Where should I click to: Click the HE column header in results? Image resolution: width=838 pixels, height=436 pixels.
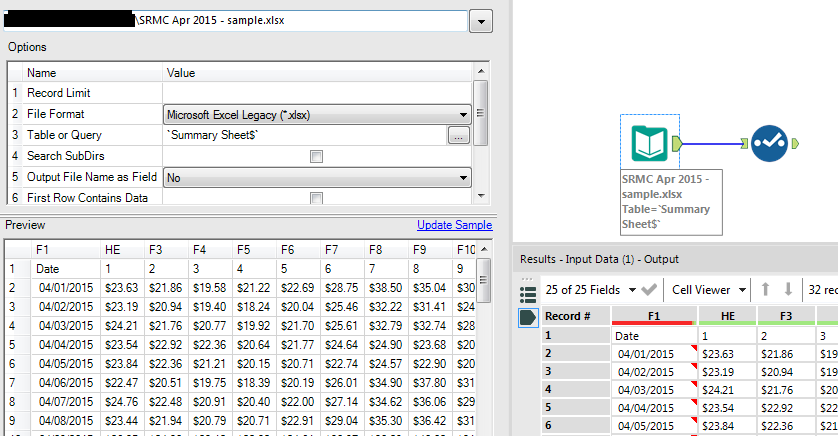pyautogui.click(x=727, y=316)
